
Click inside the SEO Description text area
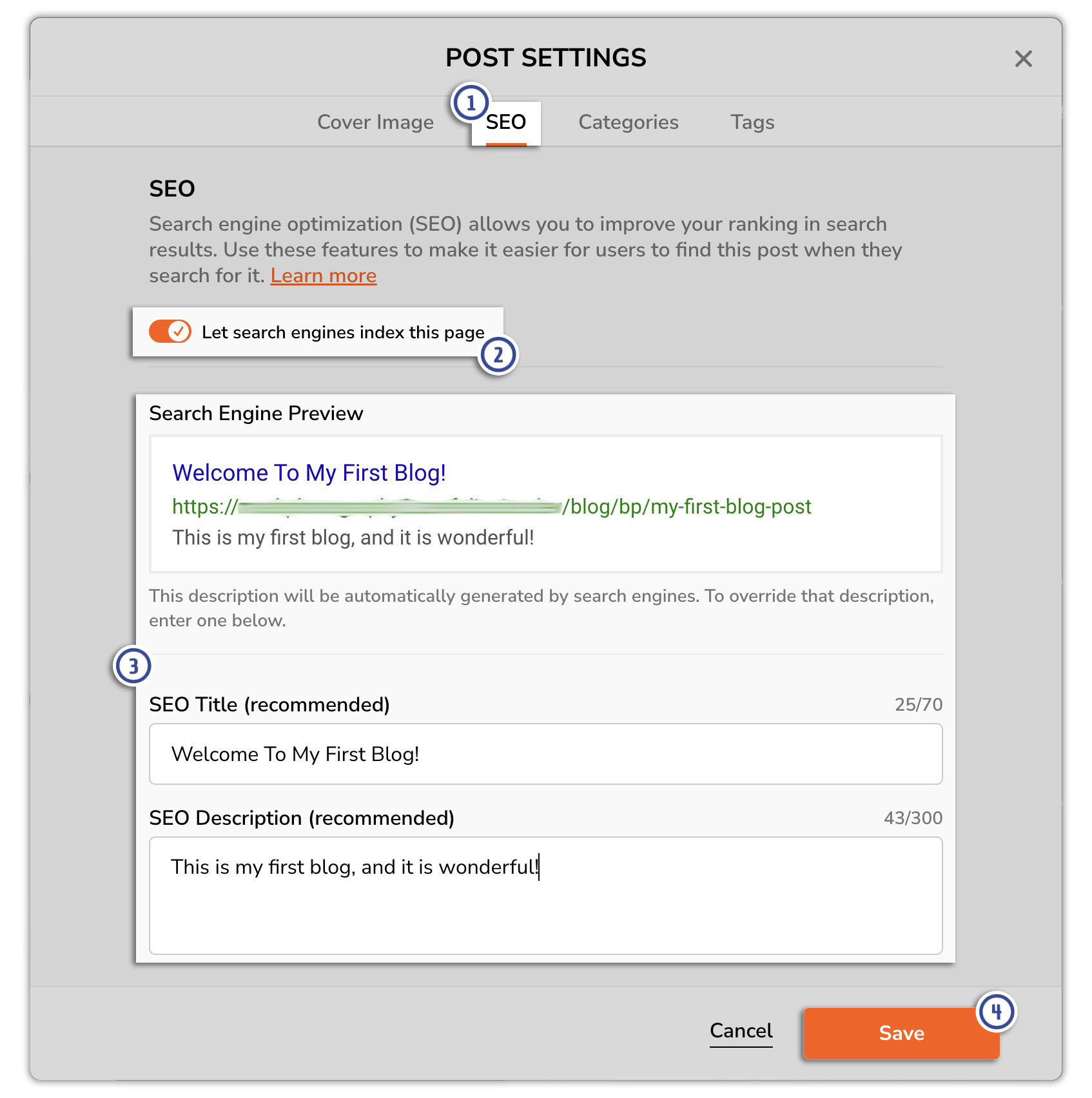pyautogui.click(x=546, y=896)
